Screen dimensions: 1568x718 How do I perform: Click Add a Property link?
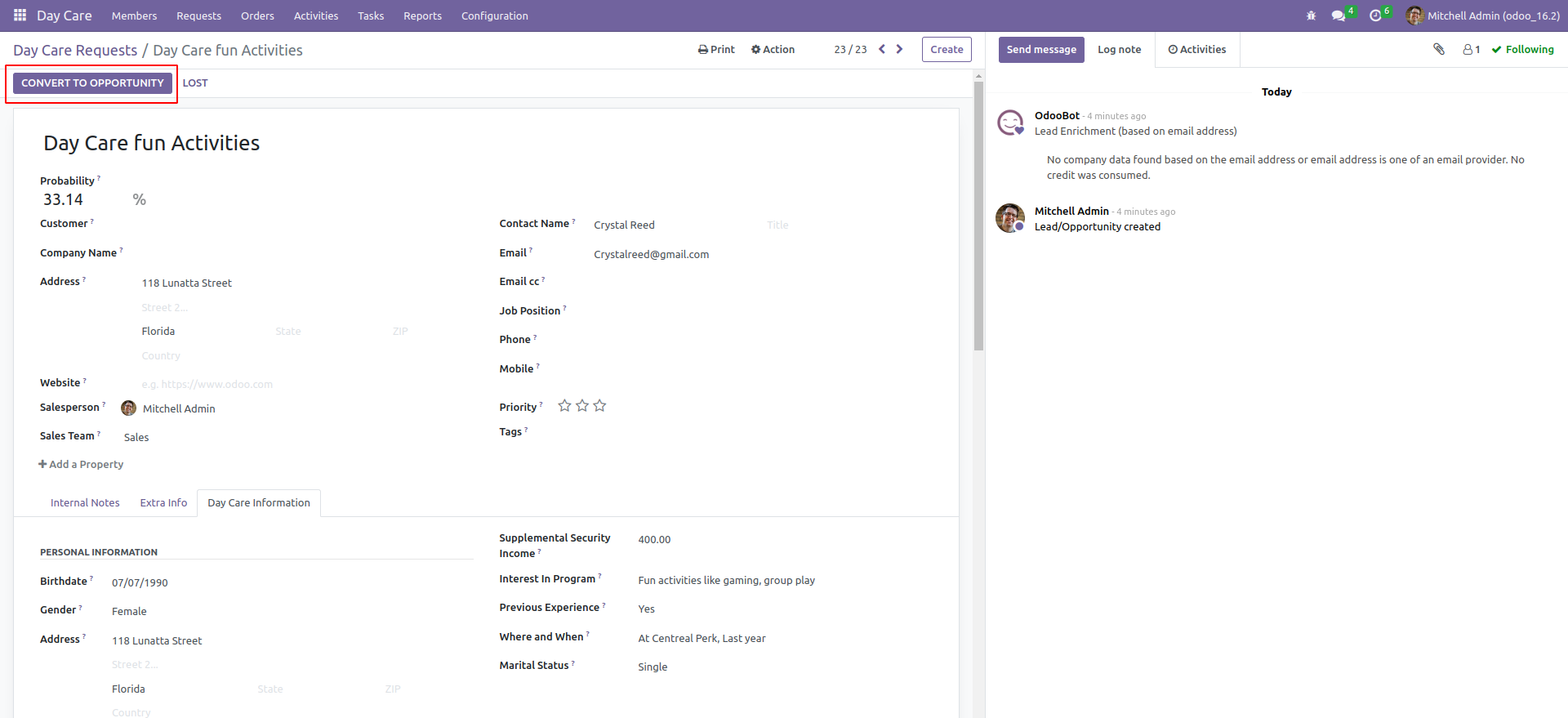click(x=81, y=464)
